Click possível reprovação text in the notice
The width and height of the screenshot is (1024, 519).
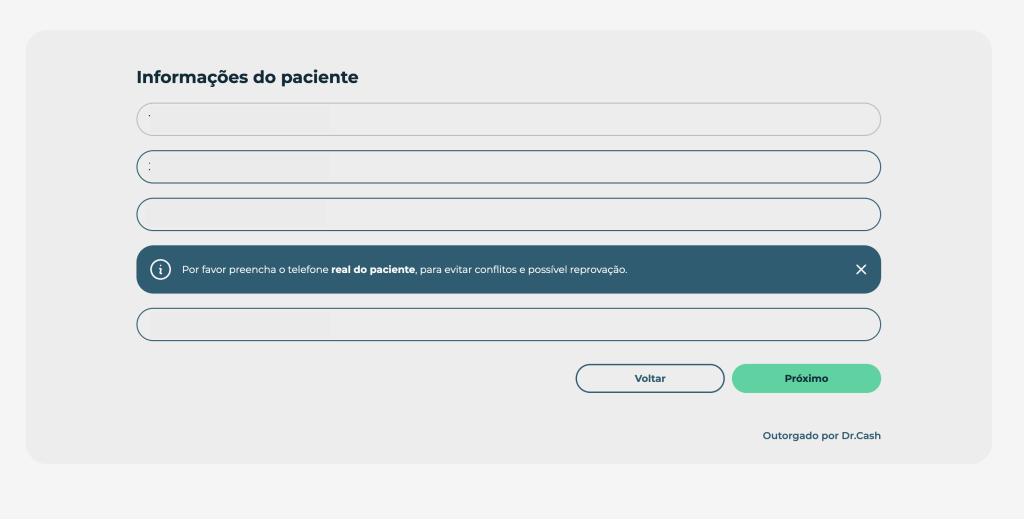pos(577,270)
